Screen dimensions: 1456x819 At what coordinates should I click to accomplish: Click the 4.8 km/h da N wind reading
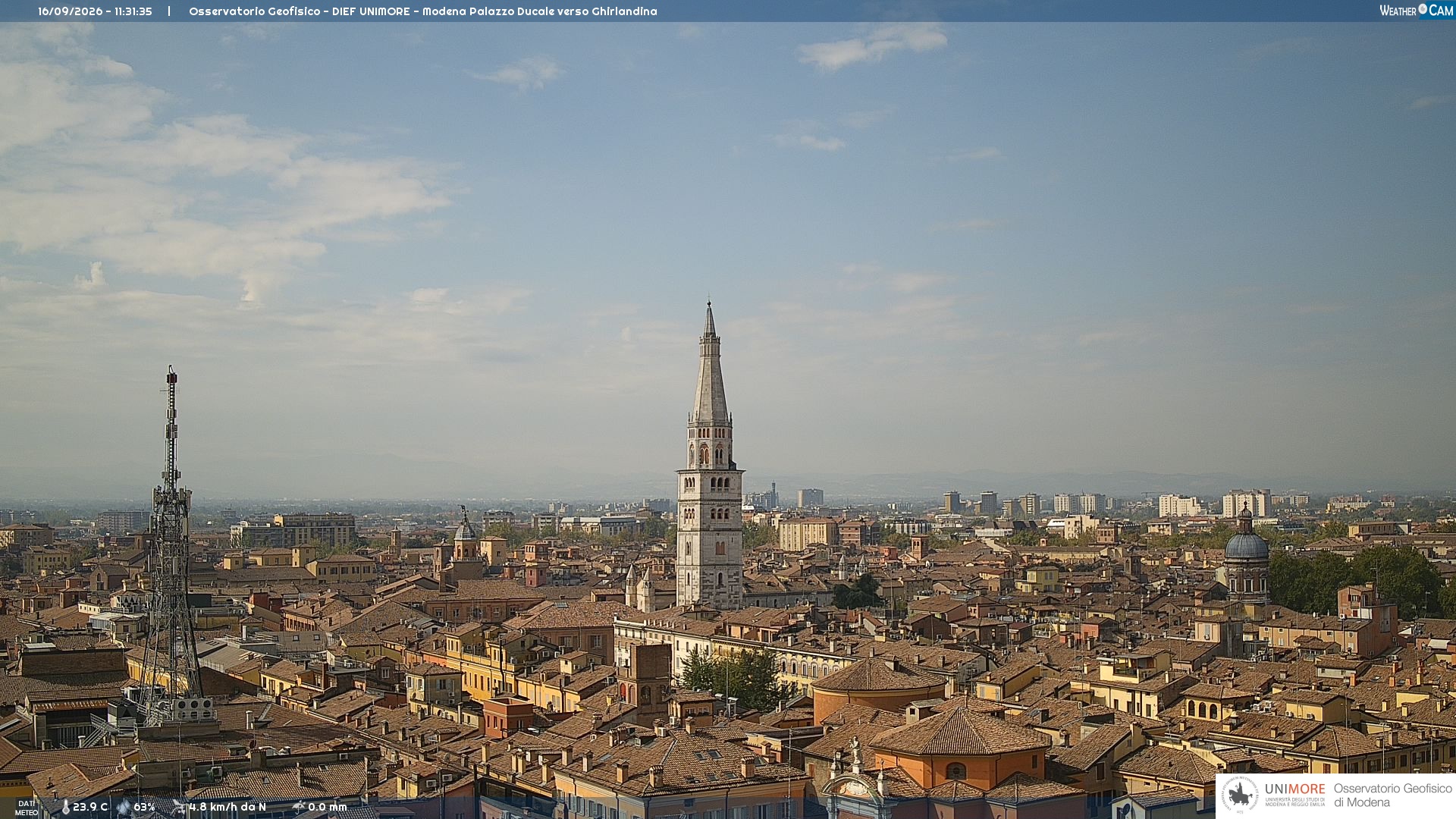[x=227, y=808]
